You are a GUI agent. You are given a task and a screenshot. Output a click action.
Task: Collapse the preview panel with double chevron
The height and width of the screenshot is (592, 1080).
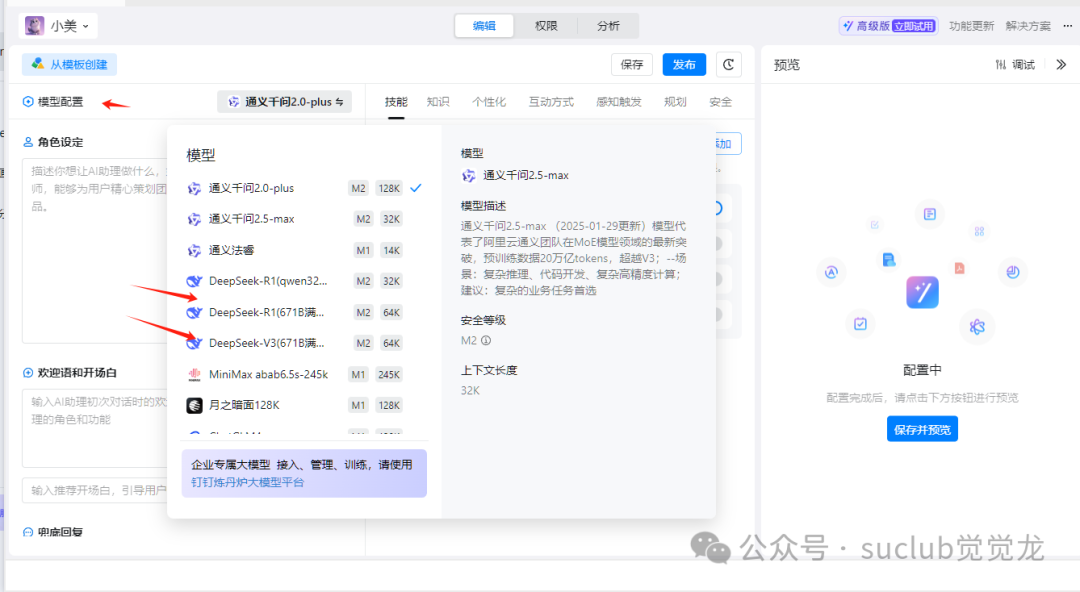(1061, 65)
